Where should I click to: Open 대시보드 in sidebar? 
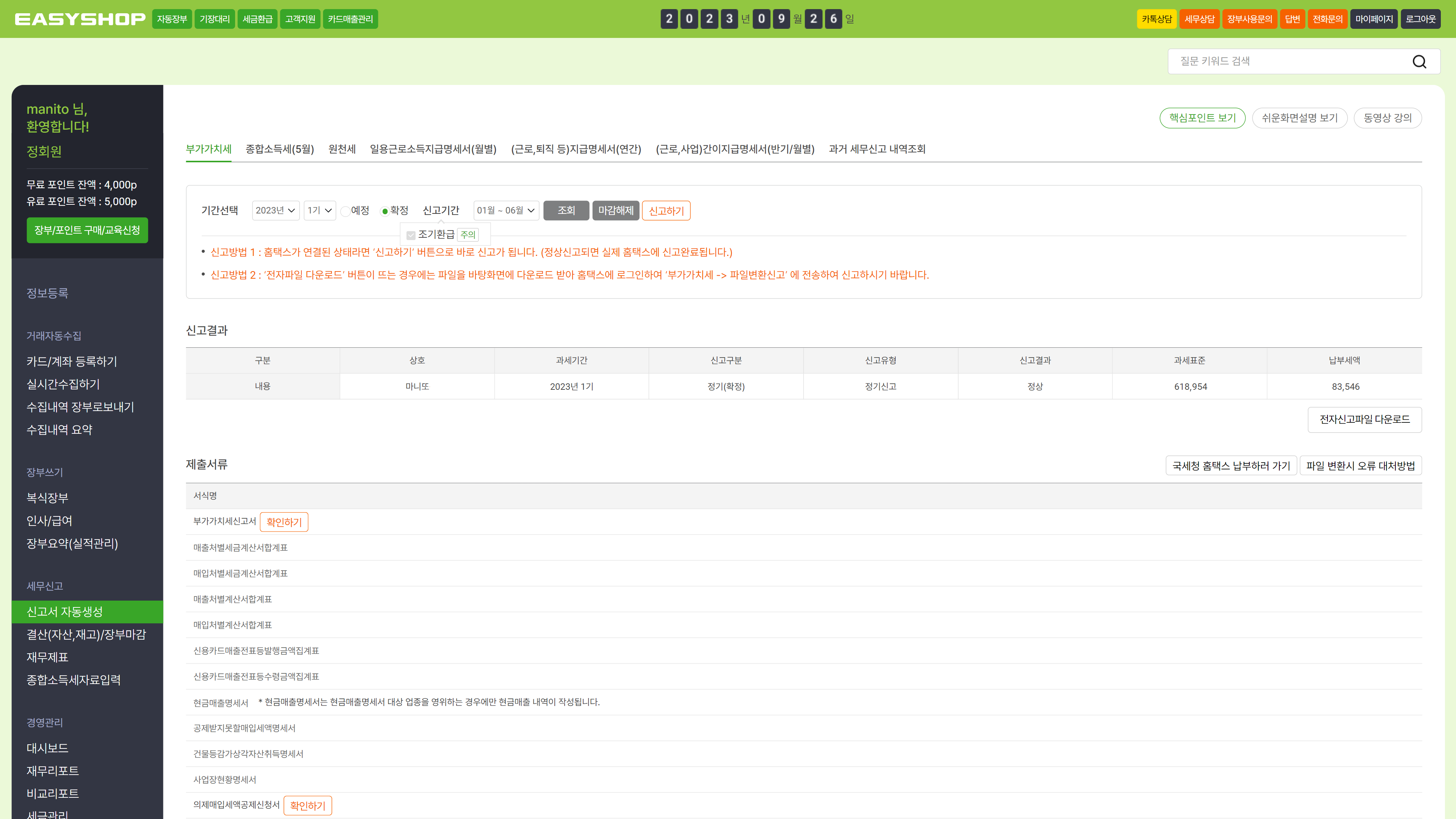[x=47, y=748]
